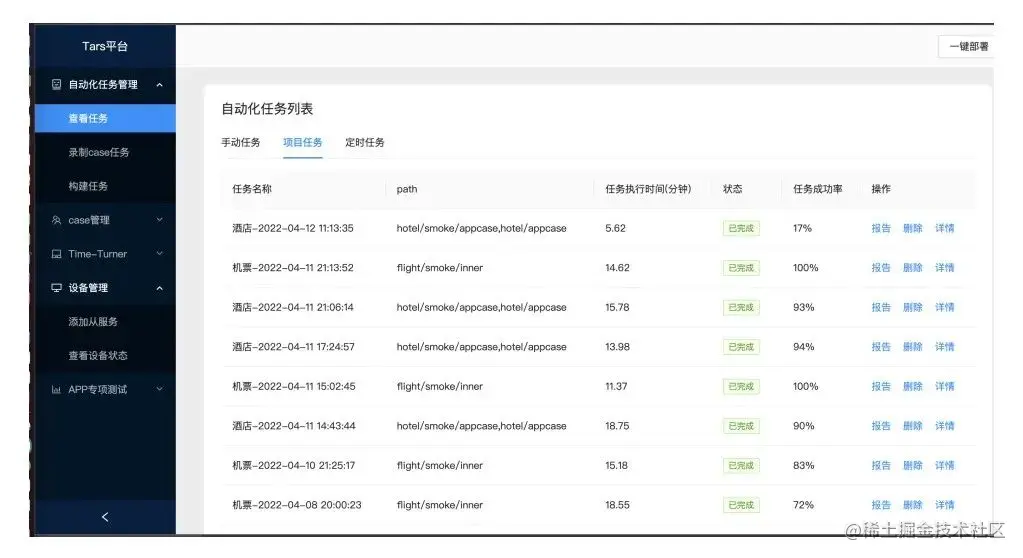Switch to the 项目任务 tab
Viewport: 1023px width, 558px height.
click(x=303, y=142)
